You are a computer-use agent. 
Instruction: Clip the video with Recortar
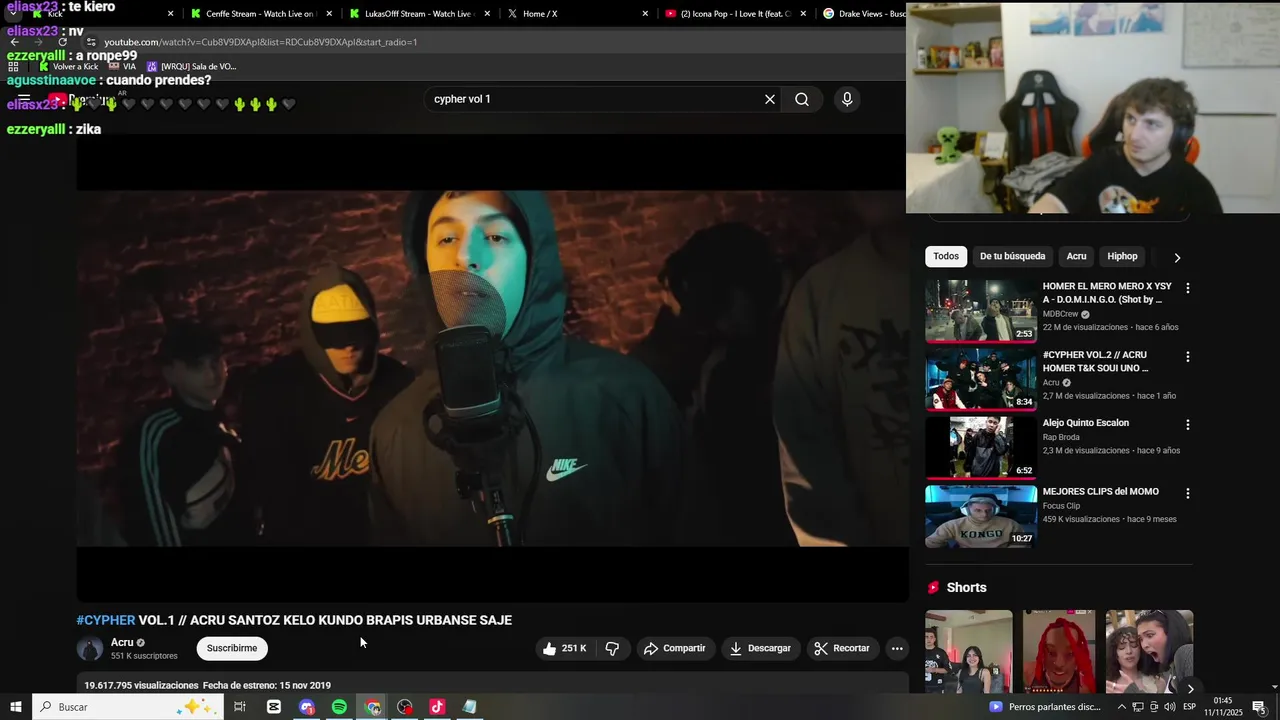click(842, 648)
